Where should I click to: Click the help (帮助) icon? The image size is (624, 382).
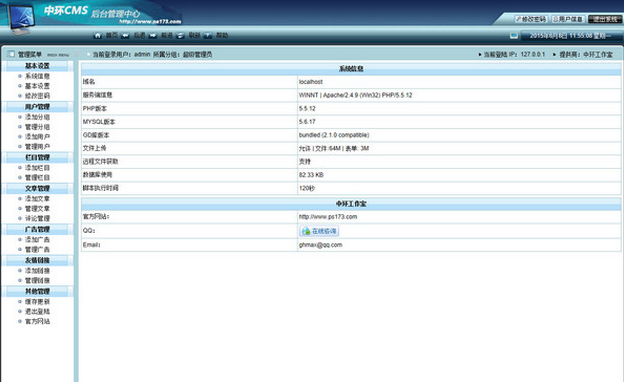tap(208, 35)
